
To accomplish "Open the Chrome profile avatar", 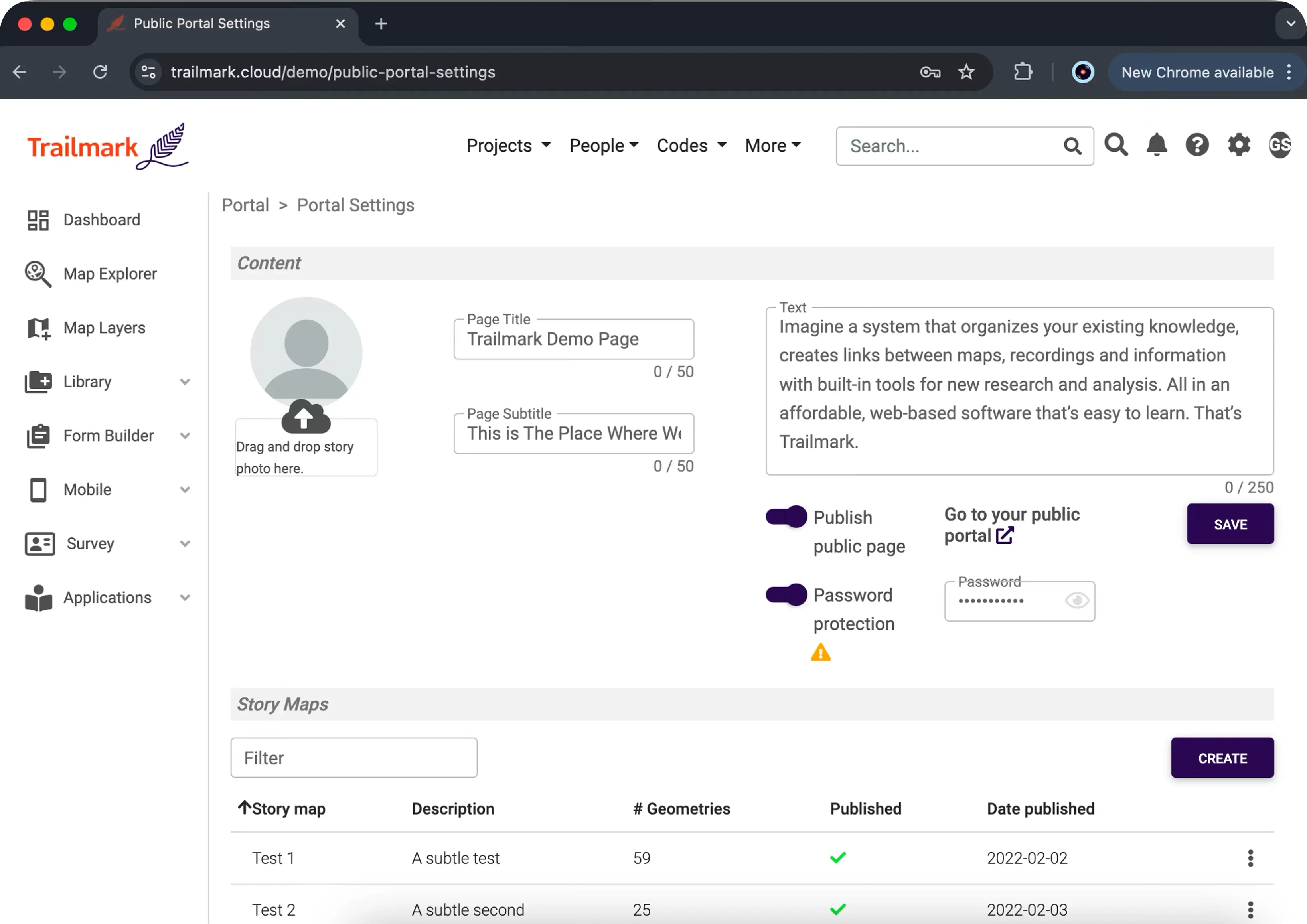I will 1083,72.
